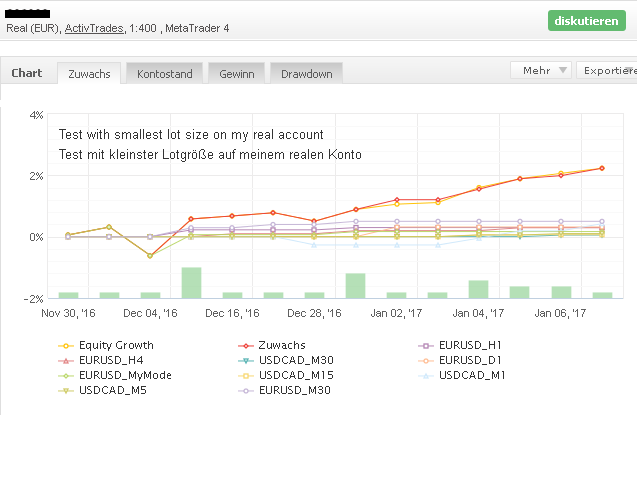Viewport: 640px width, 480px height.
Task: Open the ActivTrades broker link
Action: (94, 28)
